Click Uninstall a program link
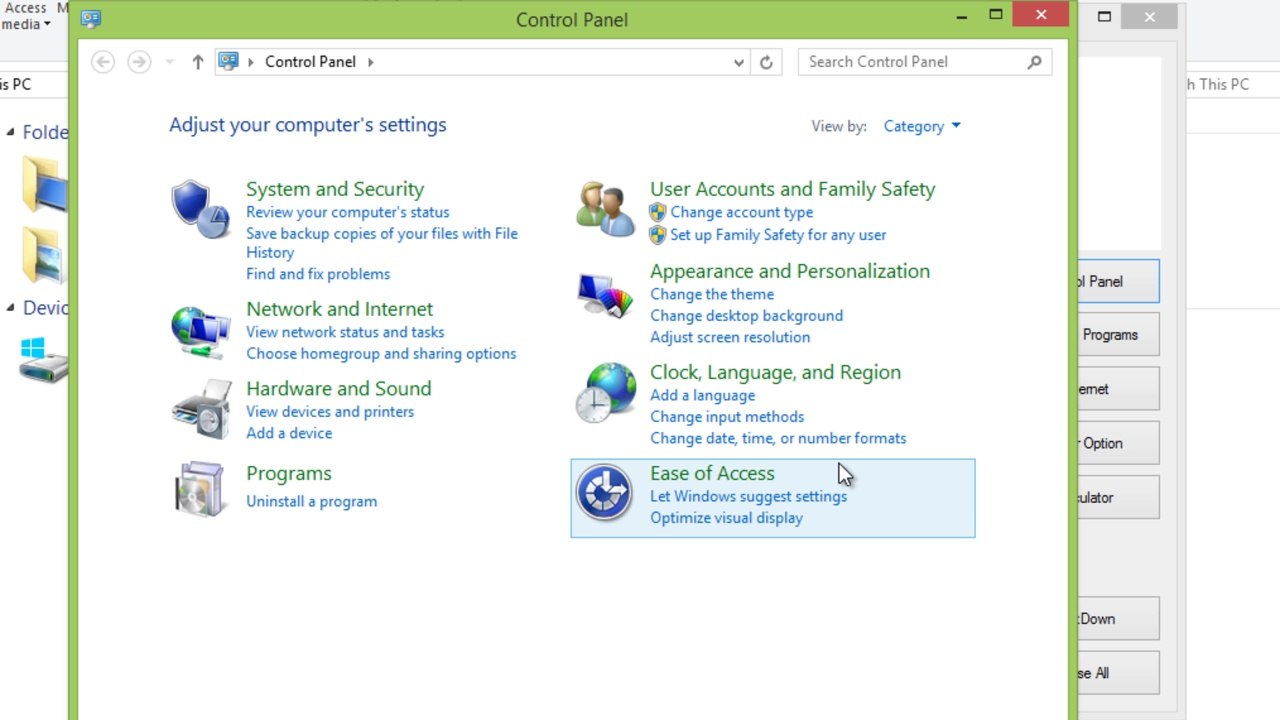The image size is (1280, 720). (x=312, y=501)
